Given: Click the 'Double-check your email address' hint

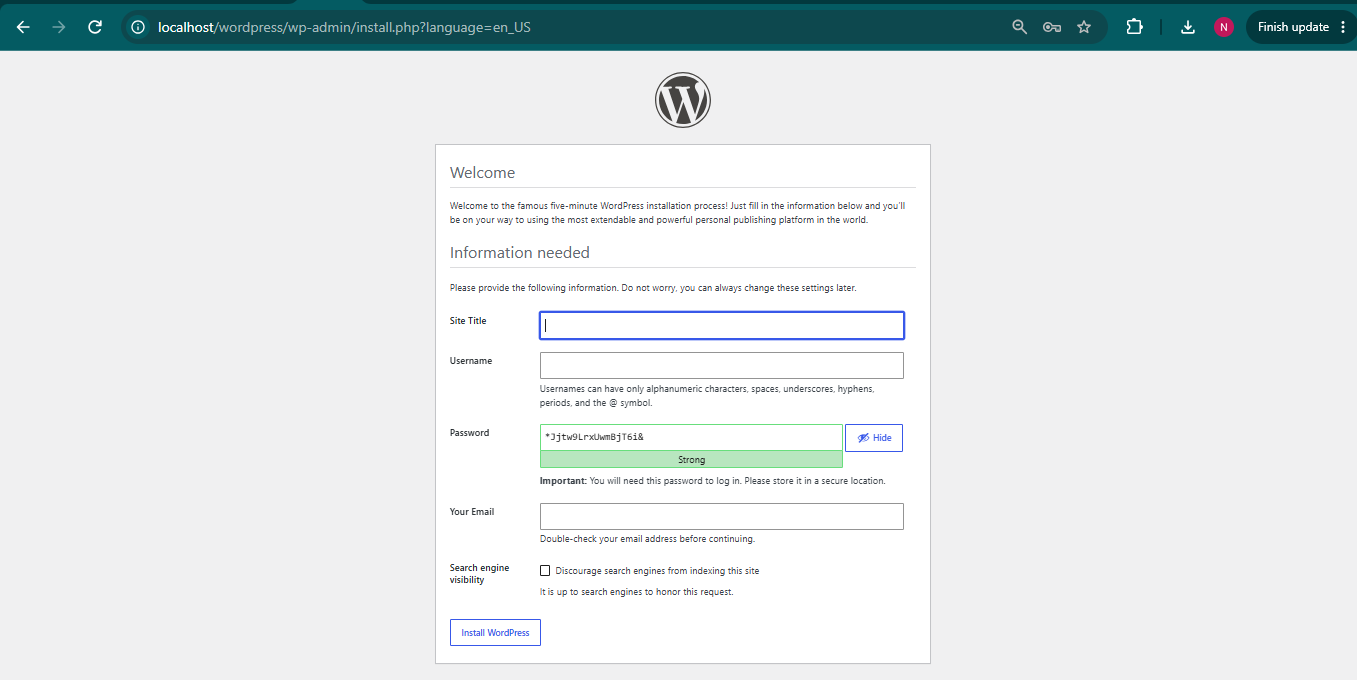Looking at the screenshot, I should coord(647,539).
